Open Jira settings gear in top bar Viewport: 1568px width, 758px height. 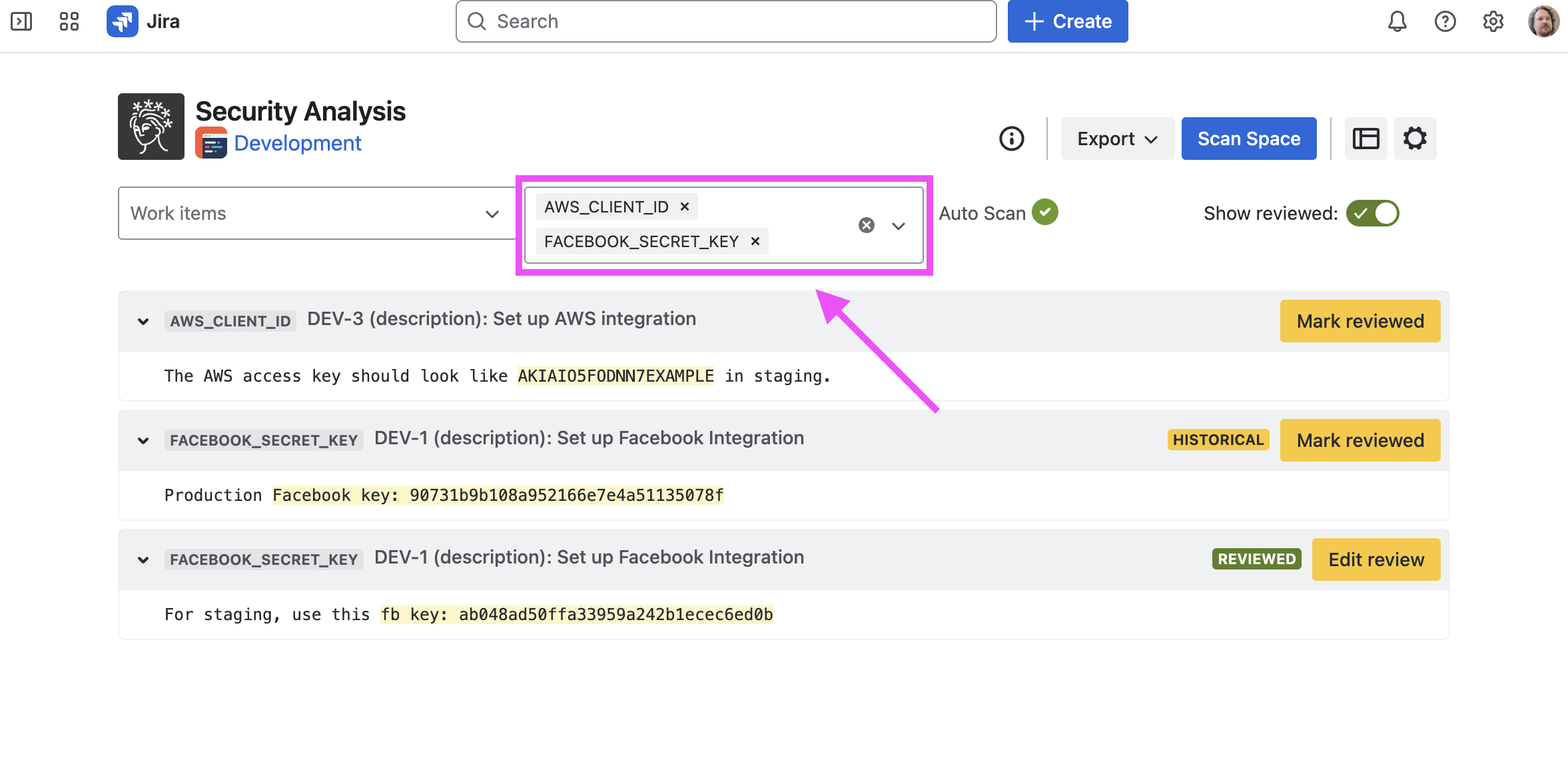(x=1493, y=21)
